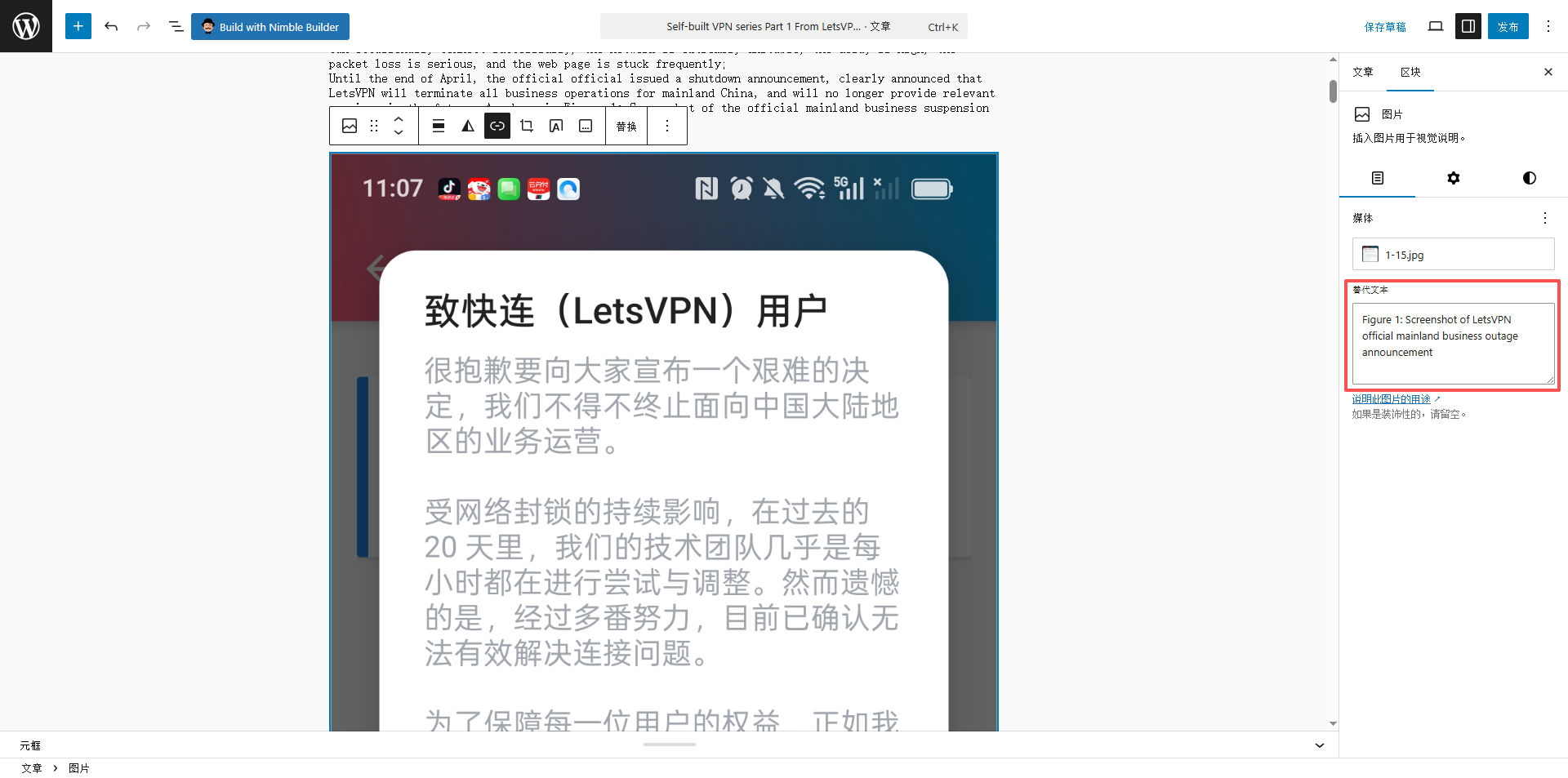Open the 说明此图片的用途 help link
The image size is (1568, 778).
(x=1396, y=399)
